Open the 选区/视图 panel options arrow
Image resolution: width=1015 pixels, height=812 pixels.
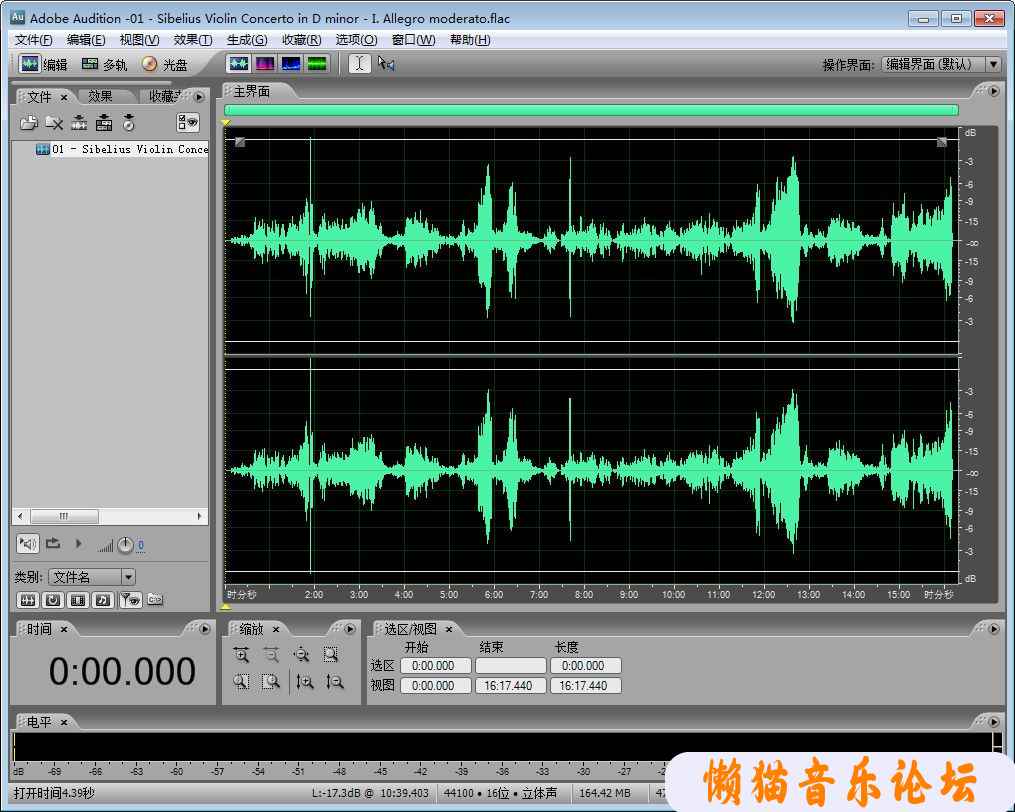[x=994, y=629]
